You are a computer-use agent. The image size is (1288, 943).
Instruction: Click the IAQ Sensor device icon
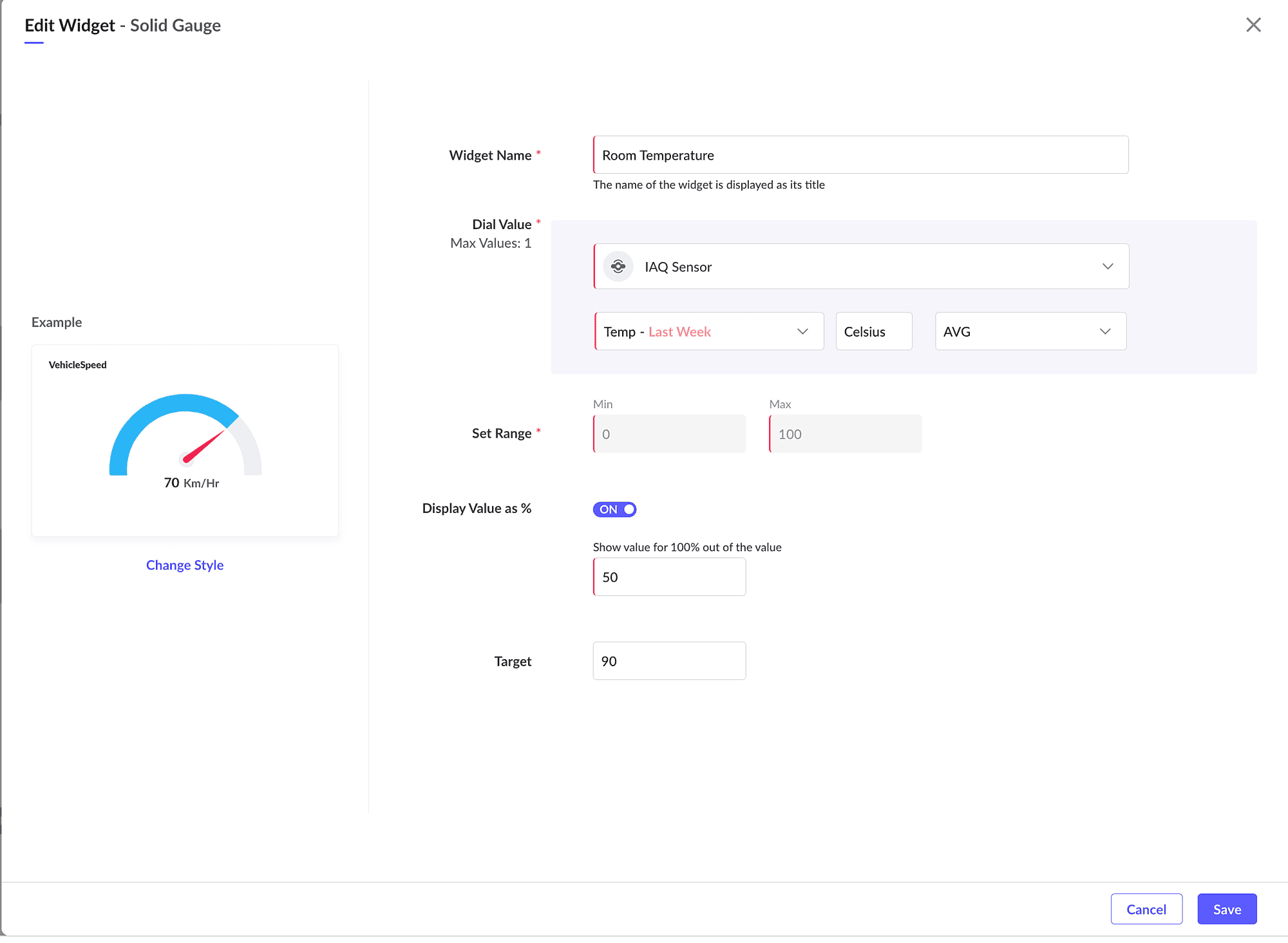(618, 266)
